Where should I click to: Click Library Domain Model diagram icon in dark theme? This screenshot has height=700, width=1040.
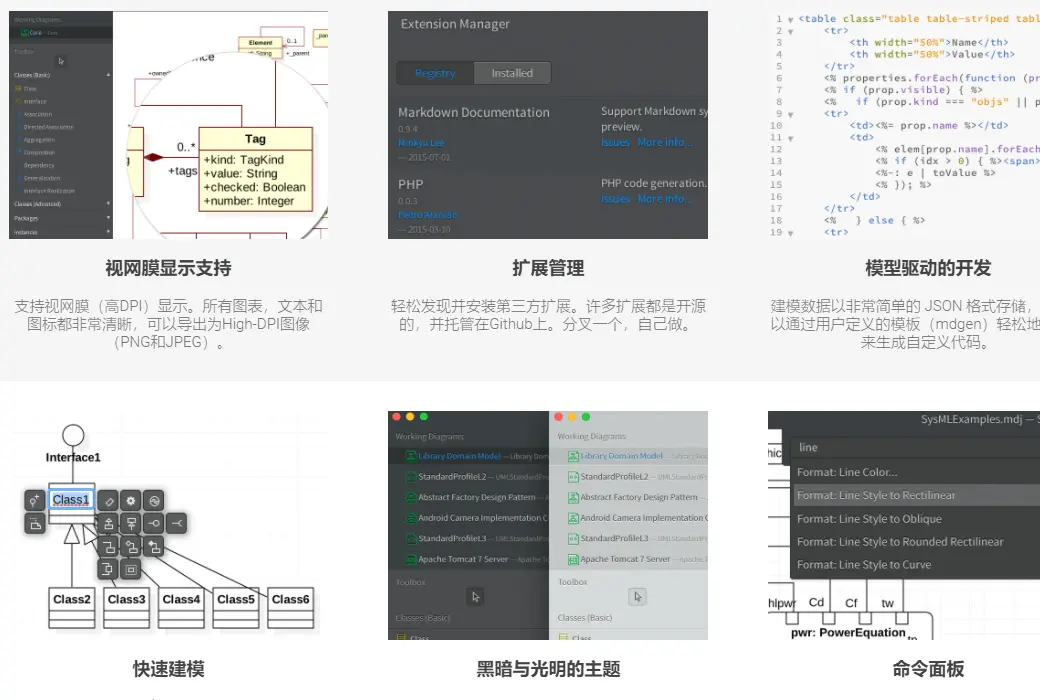click(x=411, y=456)
